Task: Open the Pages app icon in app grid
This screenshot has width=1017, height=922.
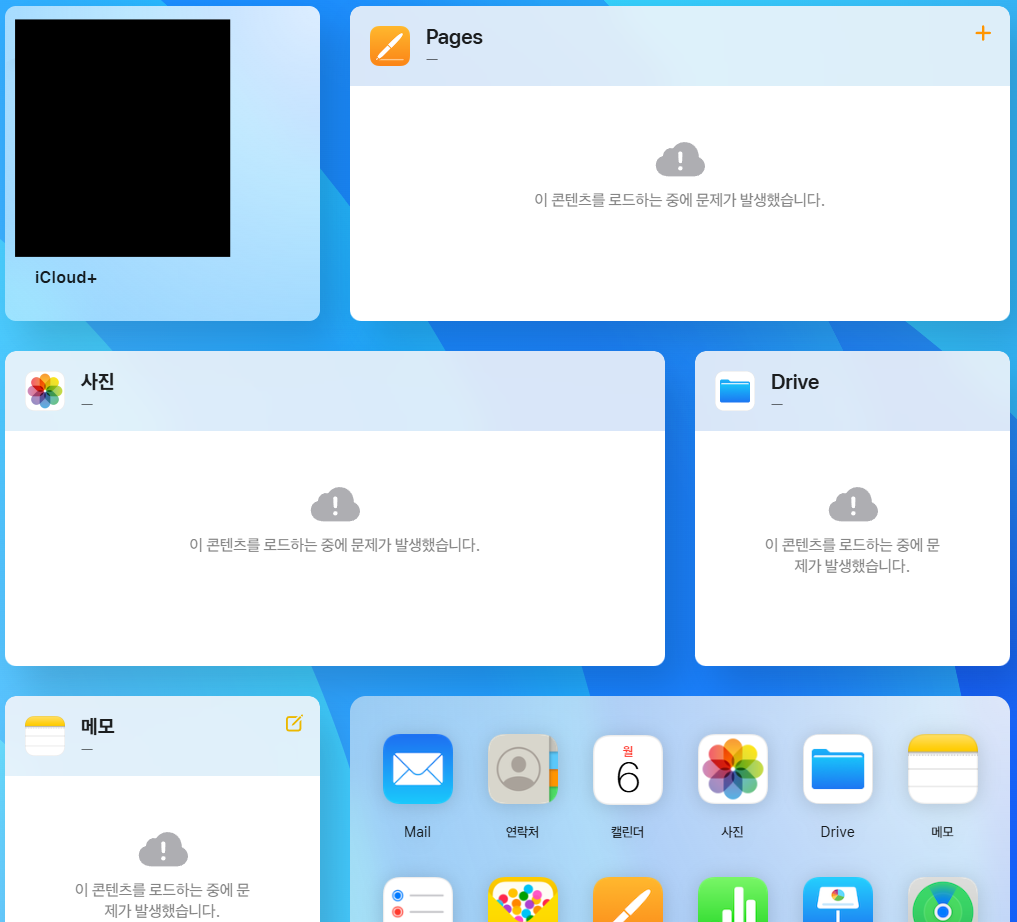Action: coord(628,899)
